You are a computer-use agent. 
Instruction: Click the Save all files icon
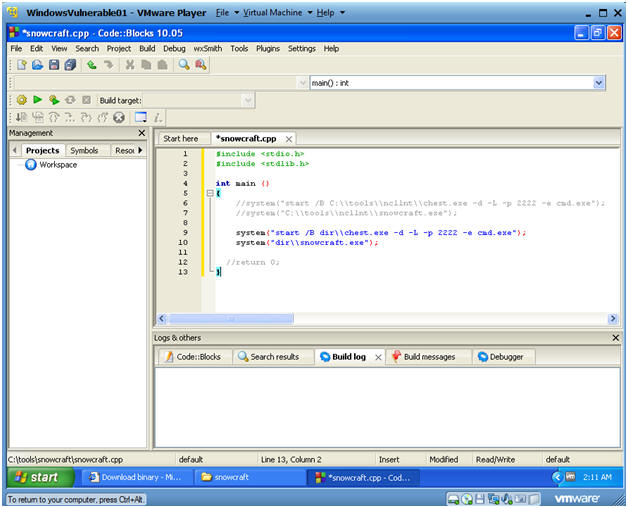[x=70, y=65]
